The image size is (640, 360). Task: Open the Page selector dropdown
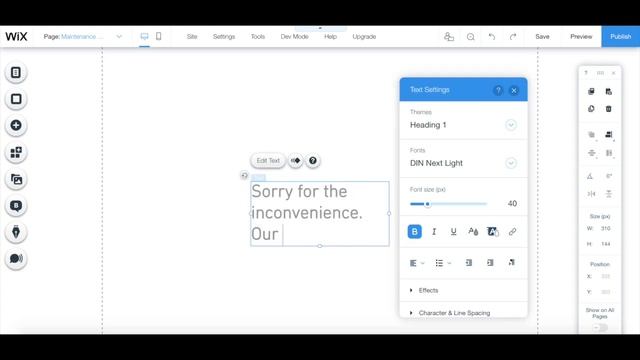coord(83,37)
